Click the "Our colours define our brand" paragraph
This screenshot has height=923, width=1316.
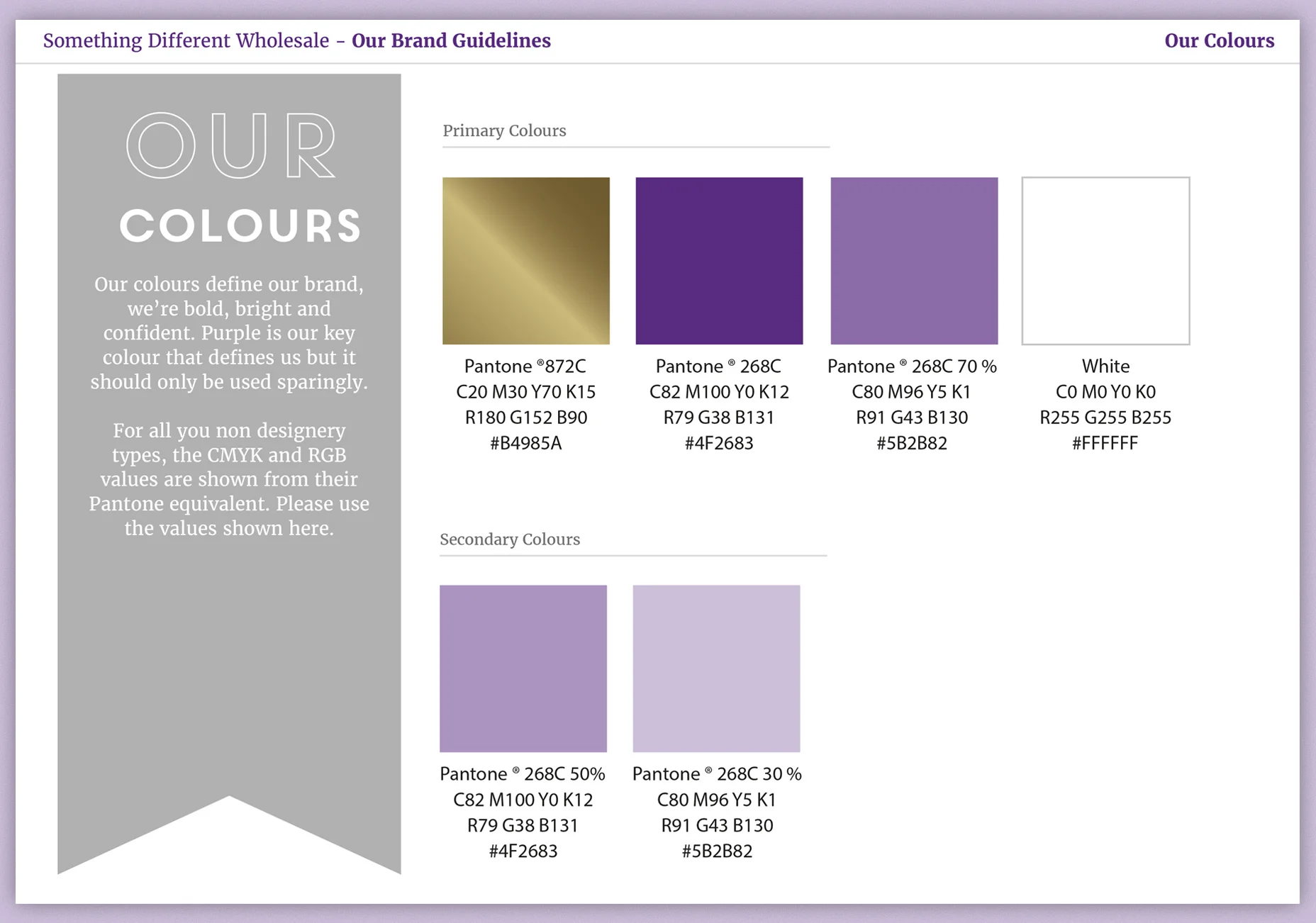(x=229, y=332)
